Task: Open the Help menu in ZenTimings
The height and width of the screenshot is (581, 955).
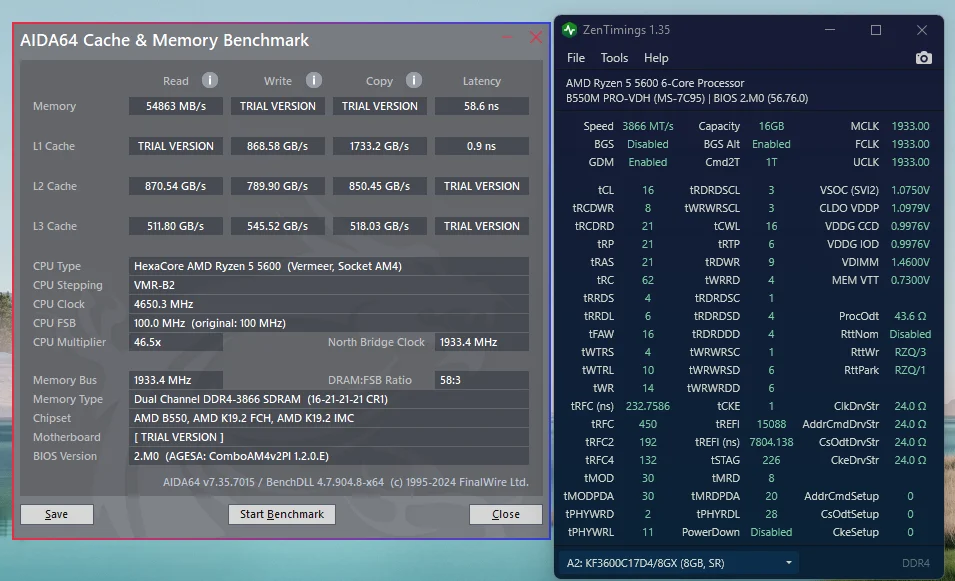Action: click(x=656, y=58)
